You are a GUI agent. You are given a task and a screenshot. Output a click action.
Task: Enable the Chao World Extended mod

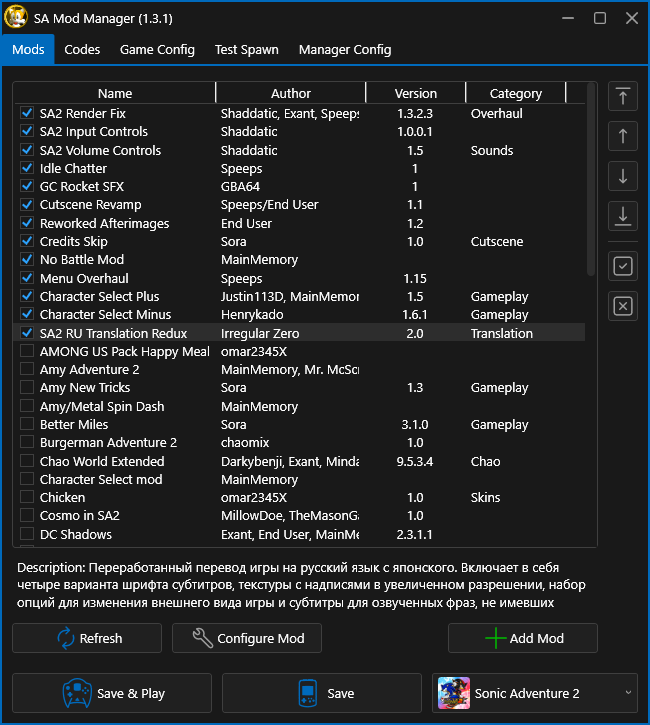click(27, 461)
